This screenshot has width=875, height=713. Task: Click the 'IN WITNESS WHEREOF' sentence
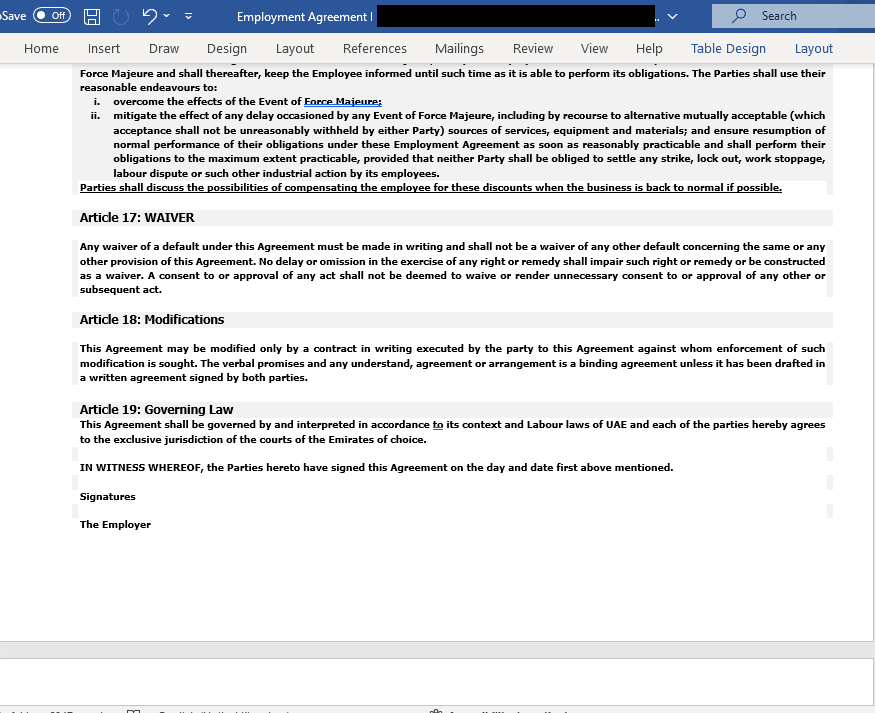(x=377, y=468)
